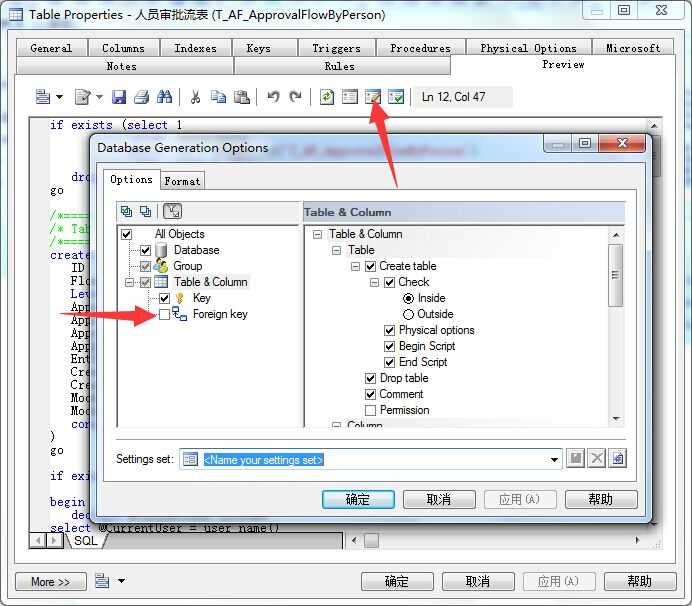Click 取消 in Table Properties window
Image resolution: width=692 pixels, height=606 pixels.
[478, 581]
